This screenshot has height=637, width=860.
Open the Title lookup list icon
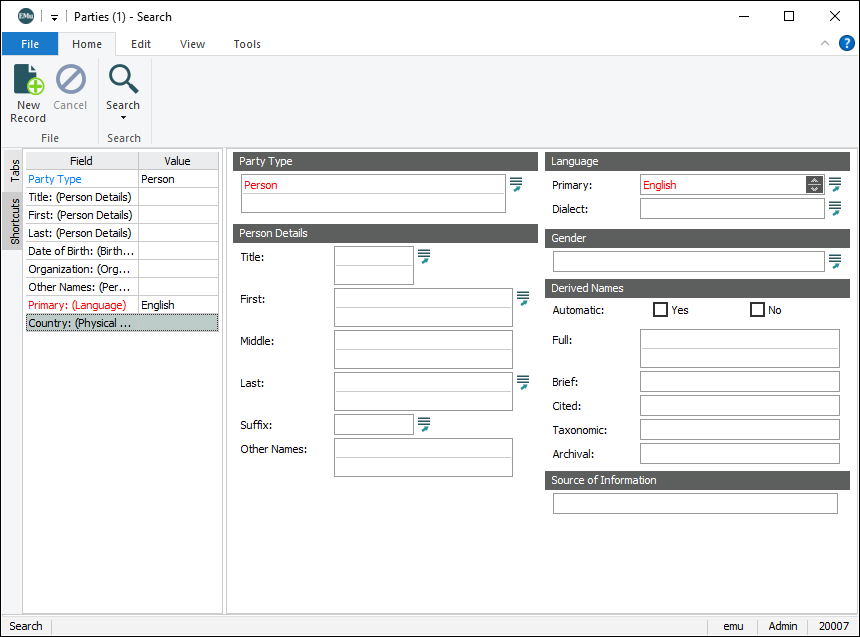tap(423, 257)
